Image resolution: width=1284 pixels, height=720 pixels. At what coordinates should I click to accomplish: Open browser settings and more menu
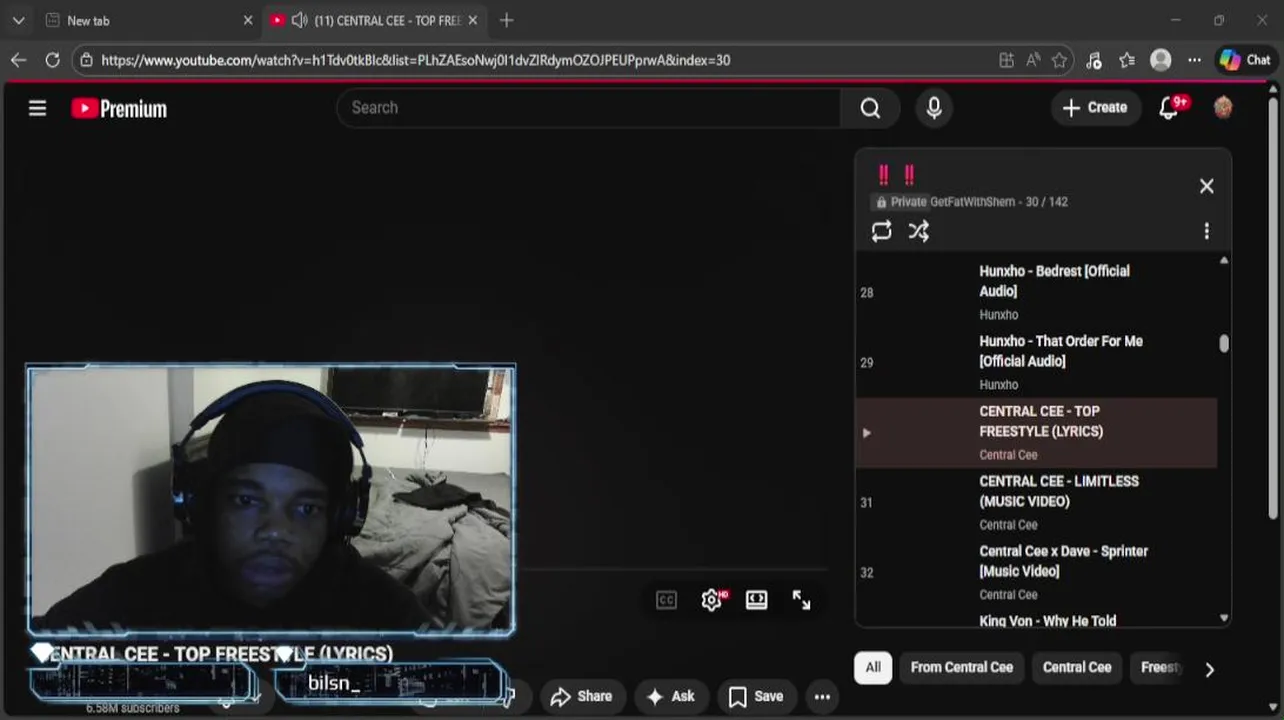[1194, 60]
